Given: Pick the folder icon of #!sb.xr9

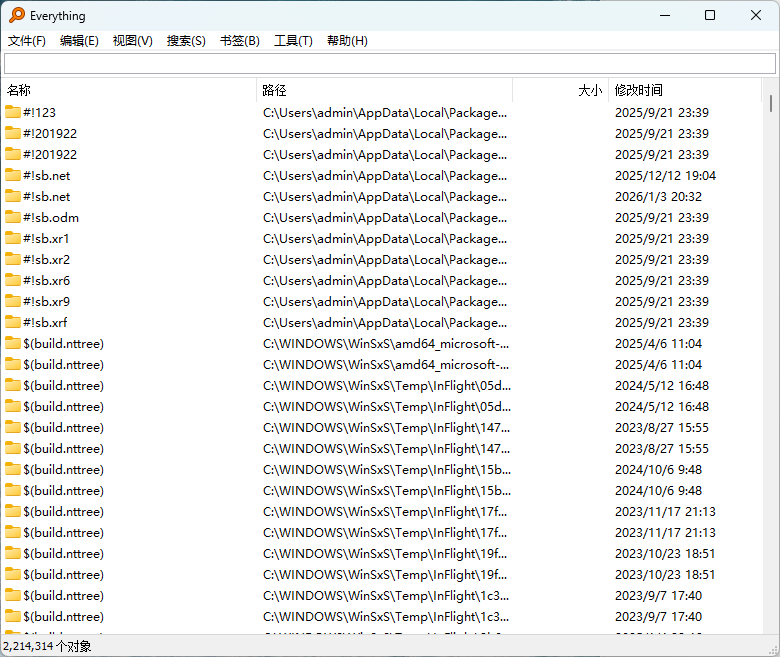Looking at the screenshot, I should coord(13,301).
